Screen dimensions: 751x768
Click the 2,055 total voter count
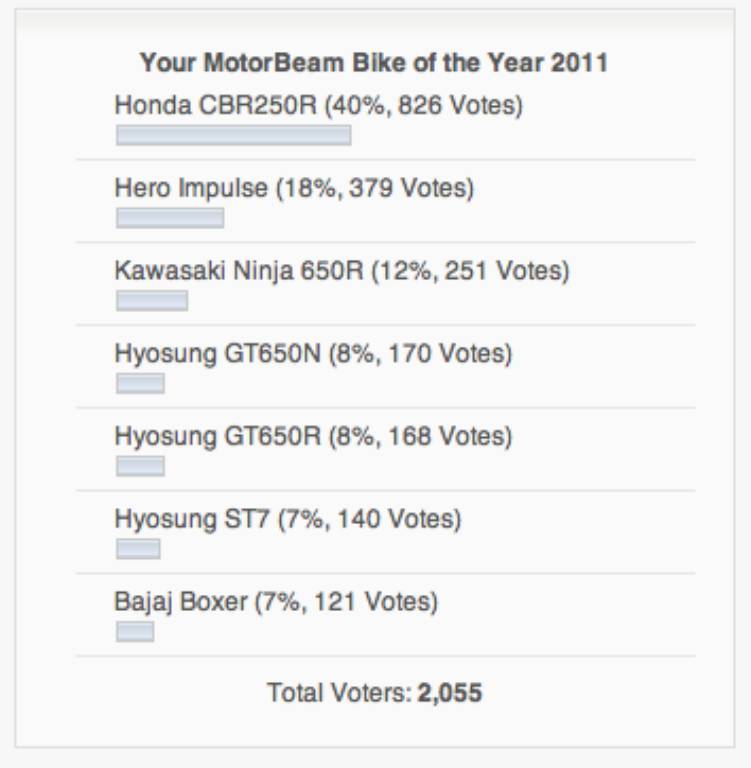tap(450, 692)
